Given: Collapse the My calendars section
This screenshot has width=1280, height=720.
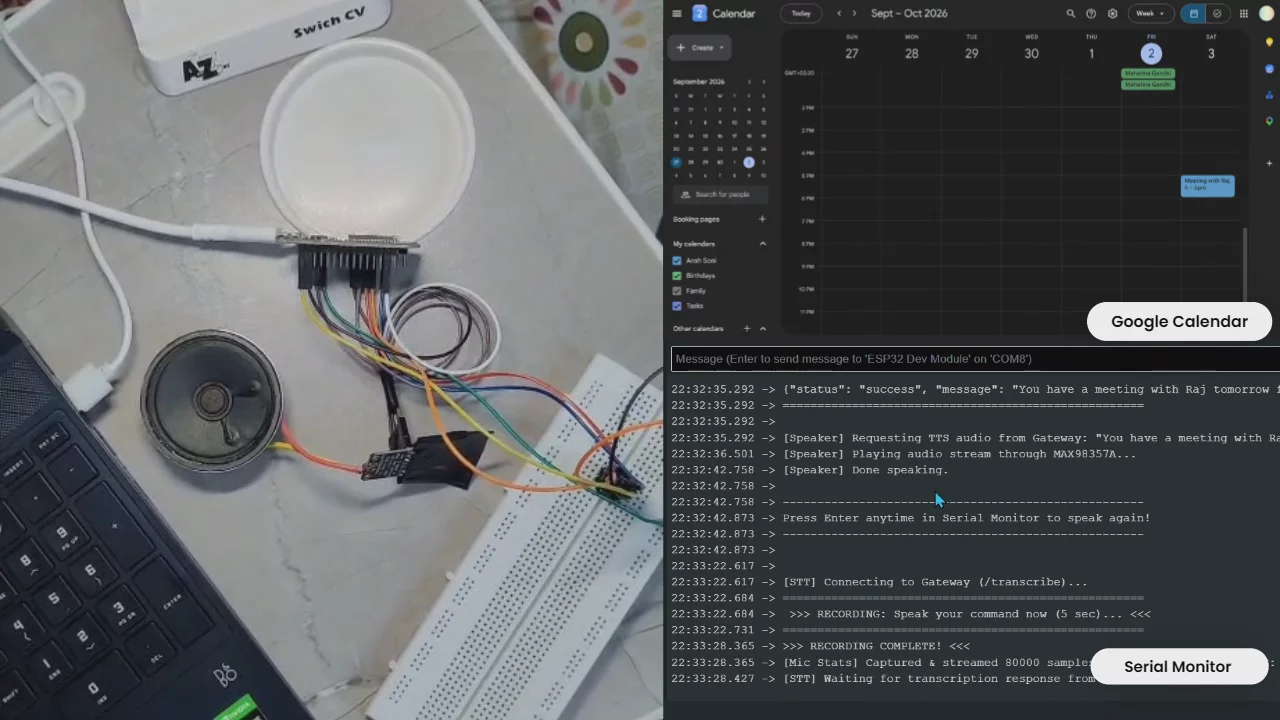Looking at the screenshot, I should click(762, 244).
